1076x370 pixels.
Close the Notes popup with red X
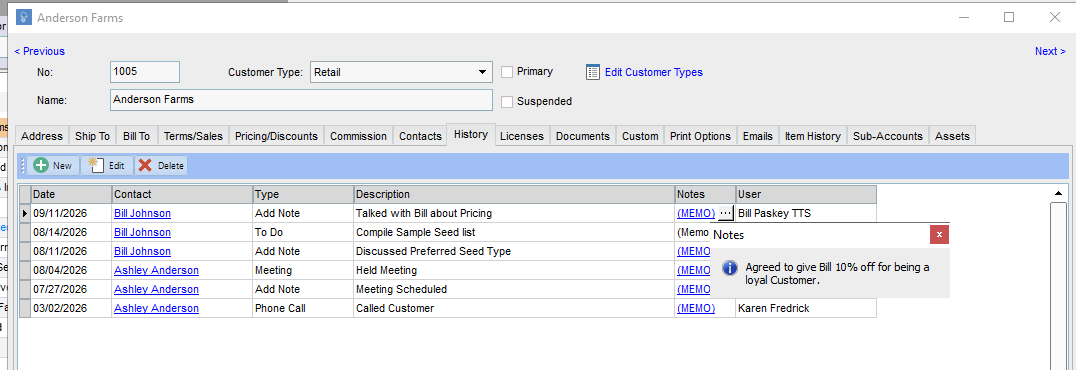(939, 235)
